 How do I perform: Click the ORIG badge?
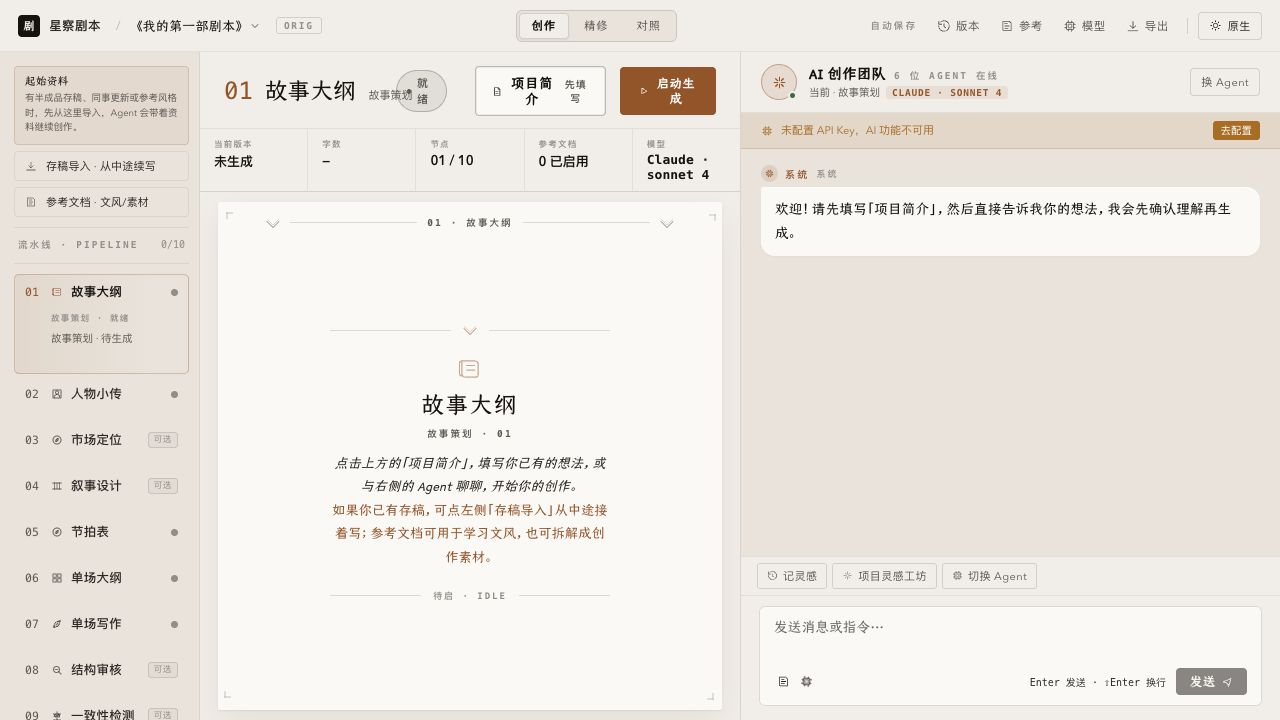pyautogui.click(x=298, y=26)
